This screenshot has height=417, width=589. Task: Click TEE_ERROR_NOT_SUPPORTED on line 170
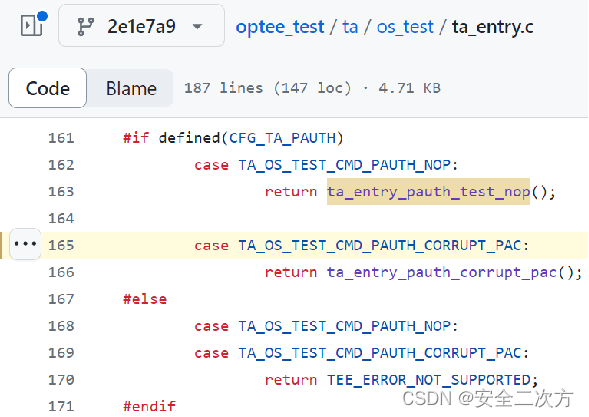point(429,380)
